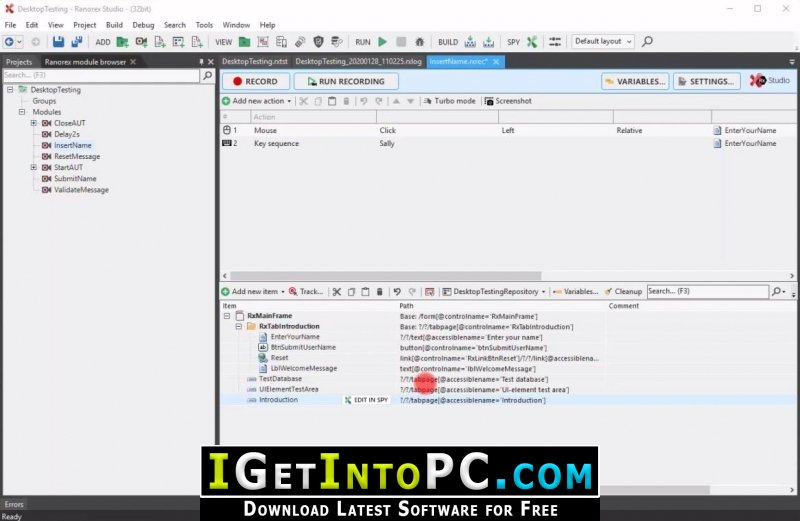Click the repository Search (F3) field
Image resolution: width=800 pixels, height=521 pixels.
(707, 291)
